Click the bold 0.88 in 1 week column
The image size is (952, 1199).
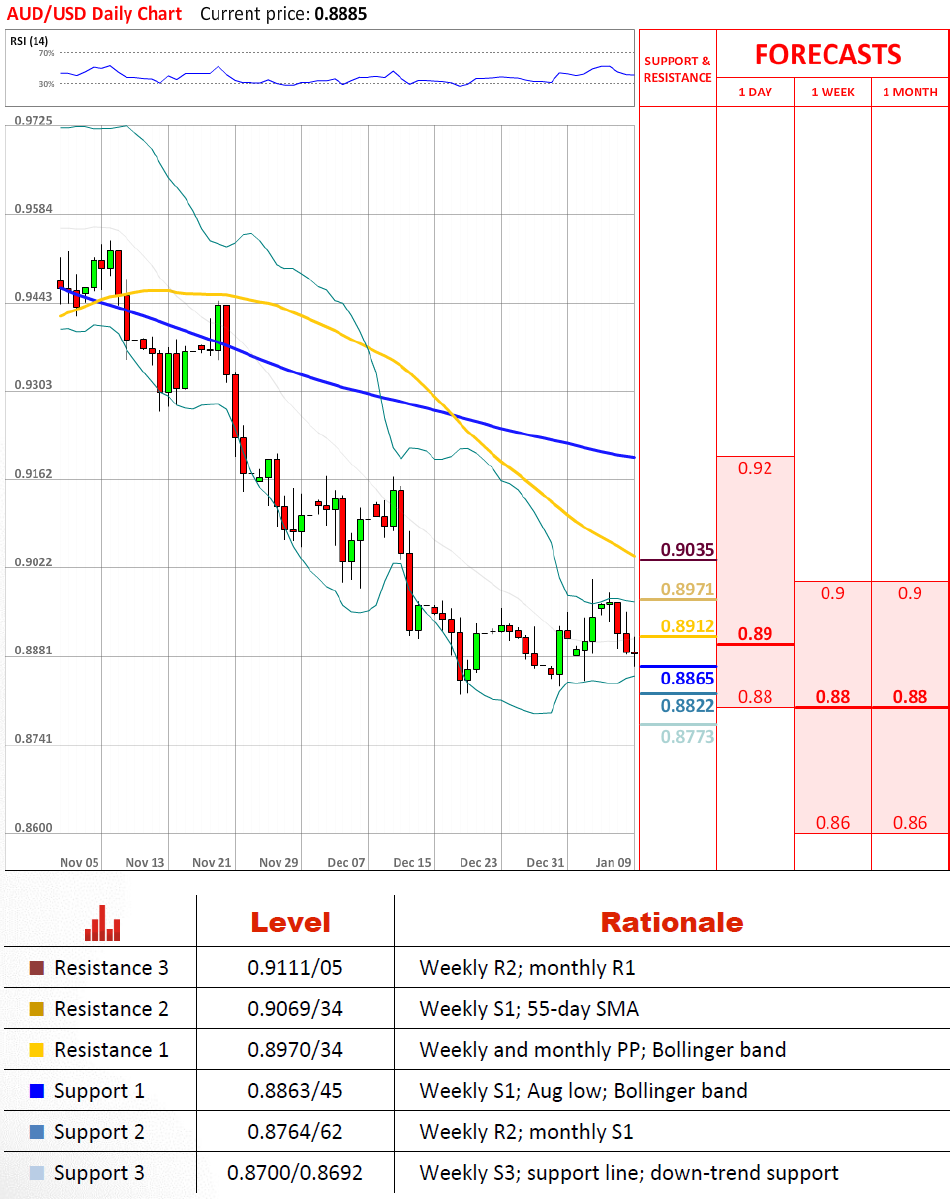coord(833,697)
